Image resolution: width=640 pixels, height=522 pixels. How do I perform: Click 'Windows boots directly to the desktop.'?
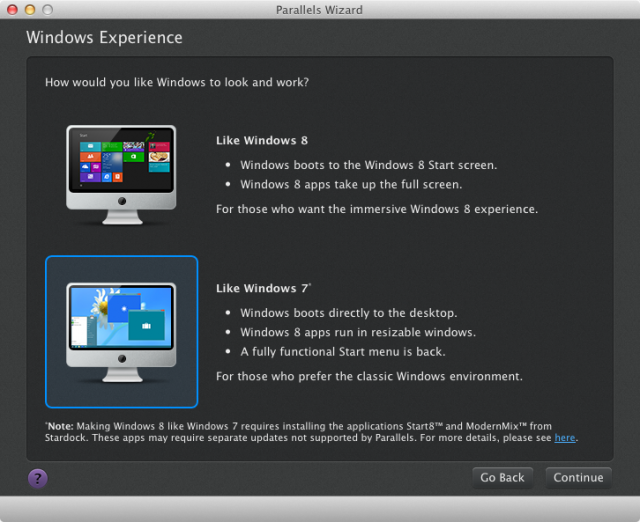[349, 313]
